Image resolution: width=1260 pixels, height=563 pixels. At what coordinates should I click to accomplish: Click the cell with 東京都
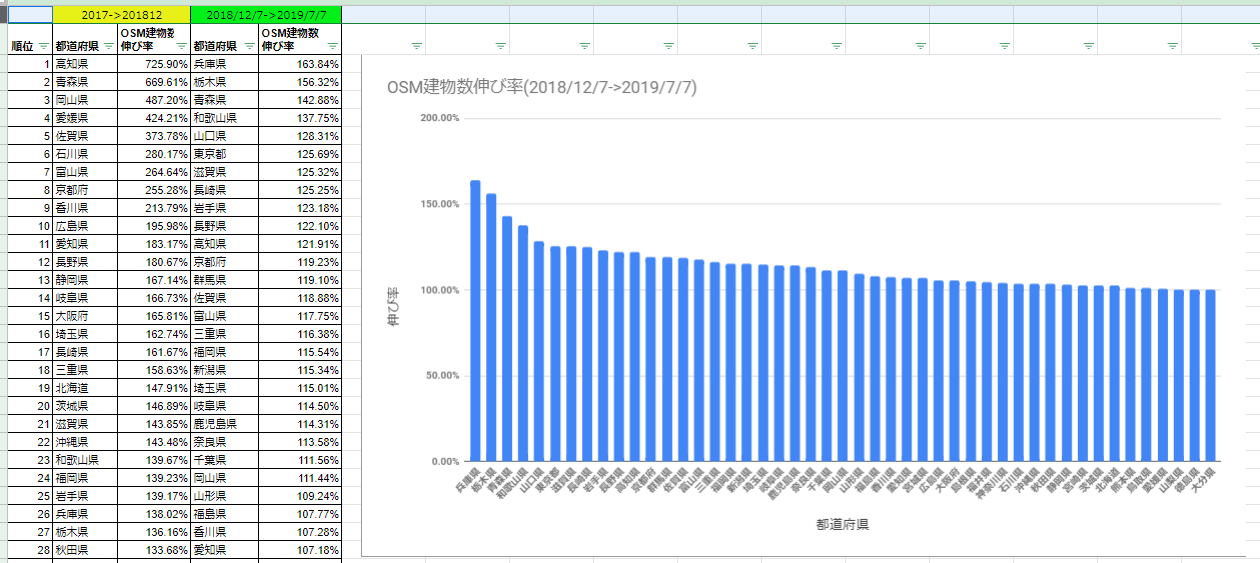coord(225,154)
